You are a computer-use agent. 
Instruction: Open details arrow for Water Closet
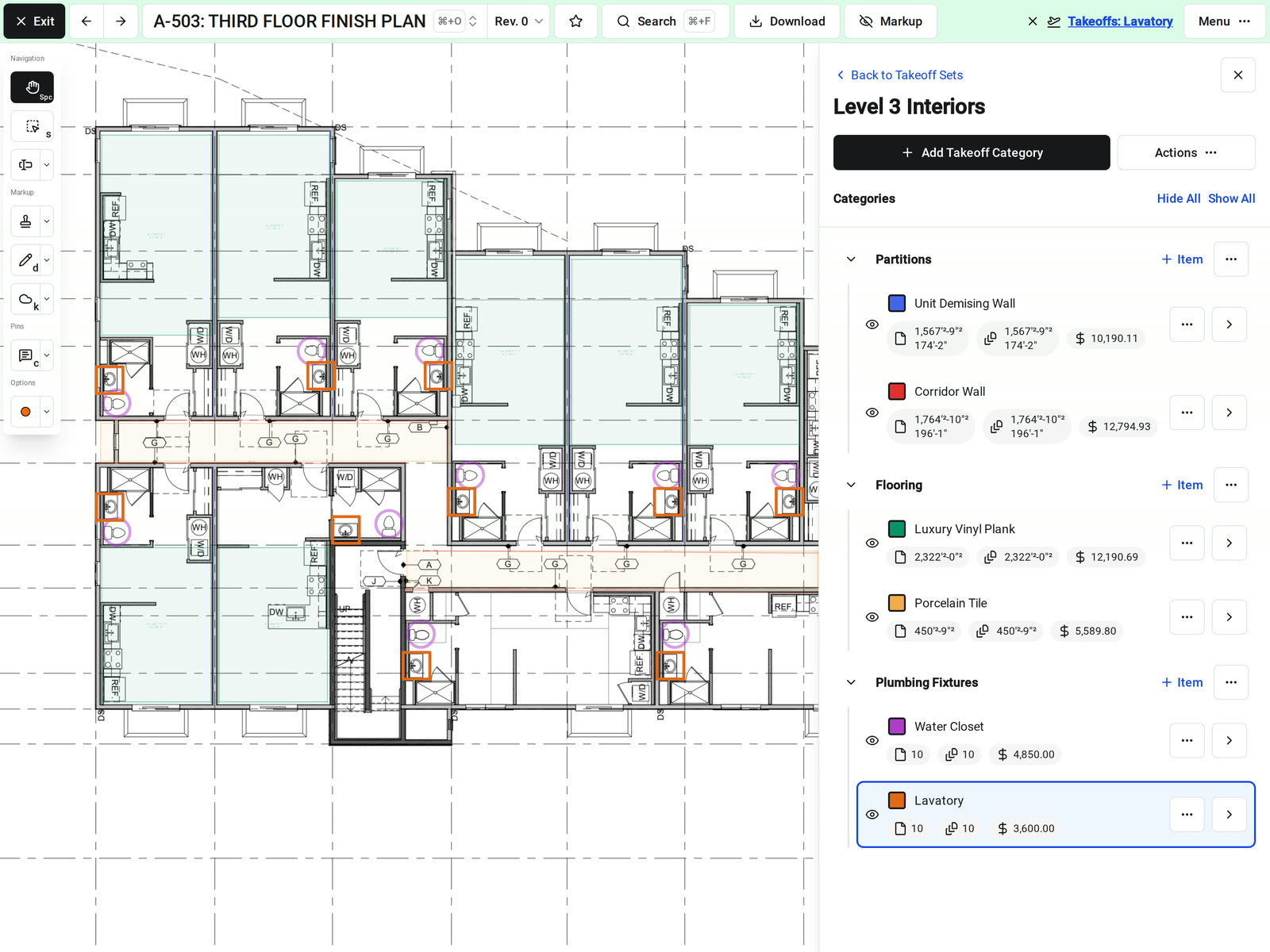click(x=1229, y=740)
